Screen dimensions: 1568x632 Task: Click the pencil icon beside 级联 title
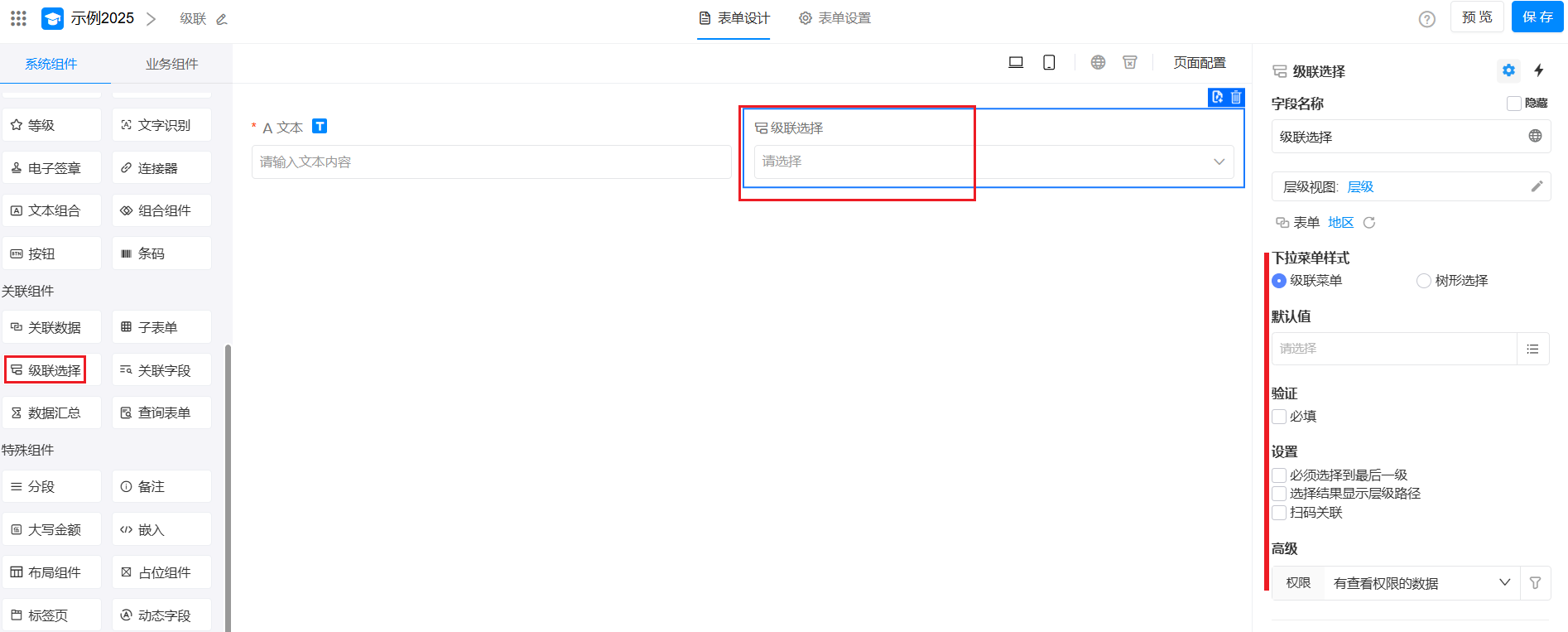pos(222,19)
